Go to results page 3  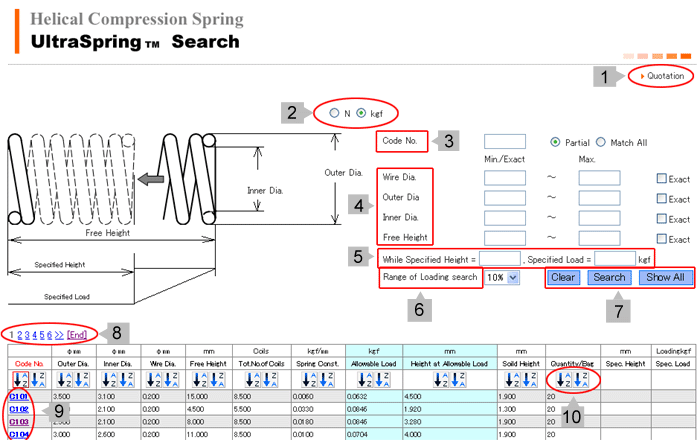point(27,335)
